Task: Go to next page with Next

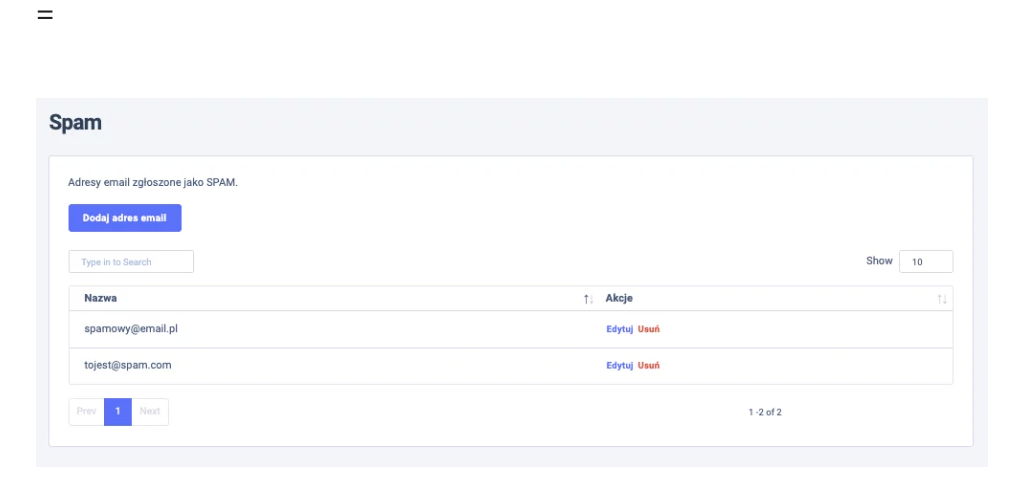Action: click(150, 412)
